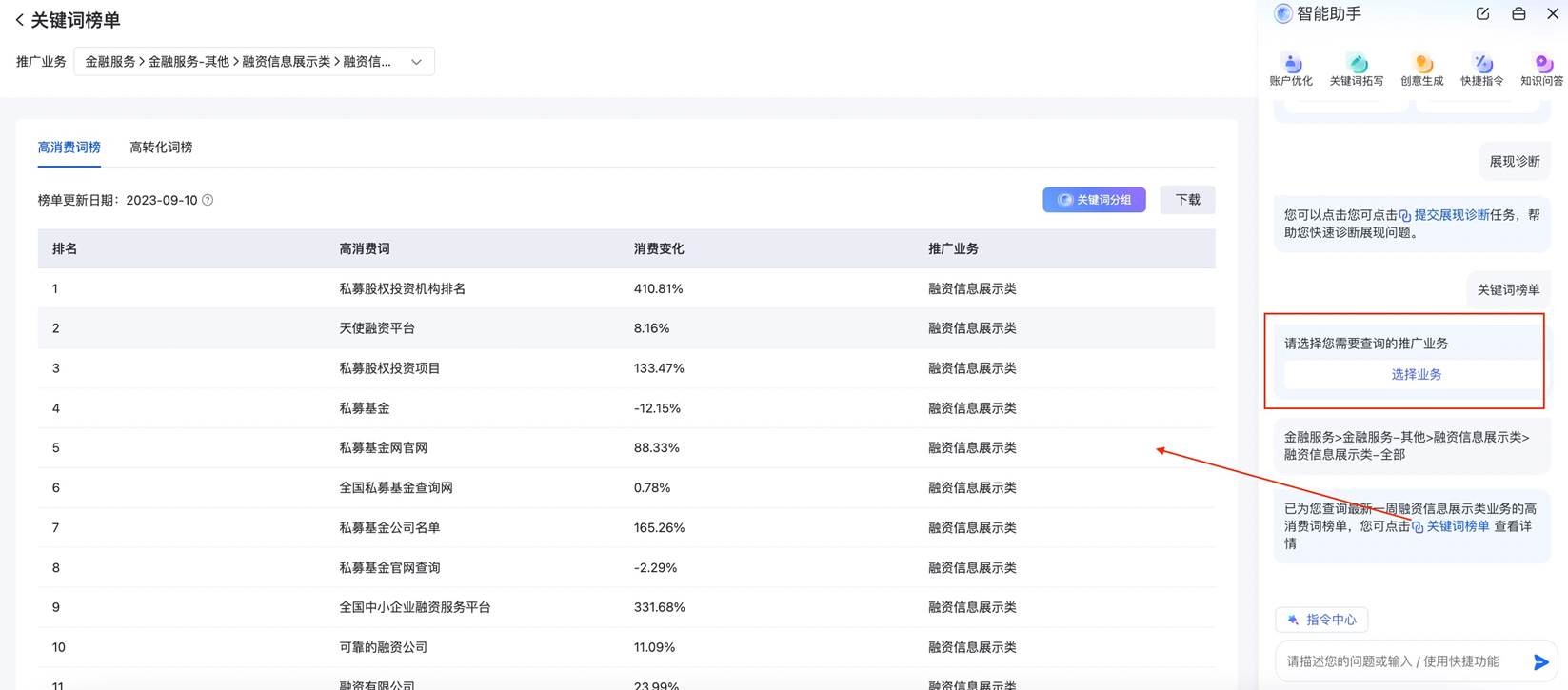
Task: Download the keyword ranking list
Action: 1187,200
